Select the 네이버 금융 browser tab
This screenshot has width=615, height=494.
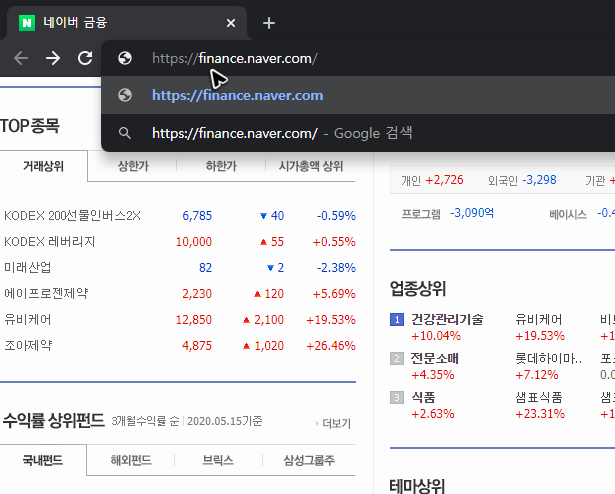[x=126, y=23]
